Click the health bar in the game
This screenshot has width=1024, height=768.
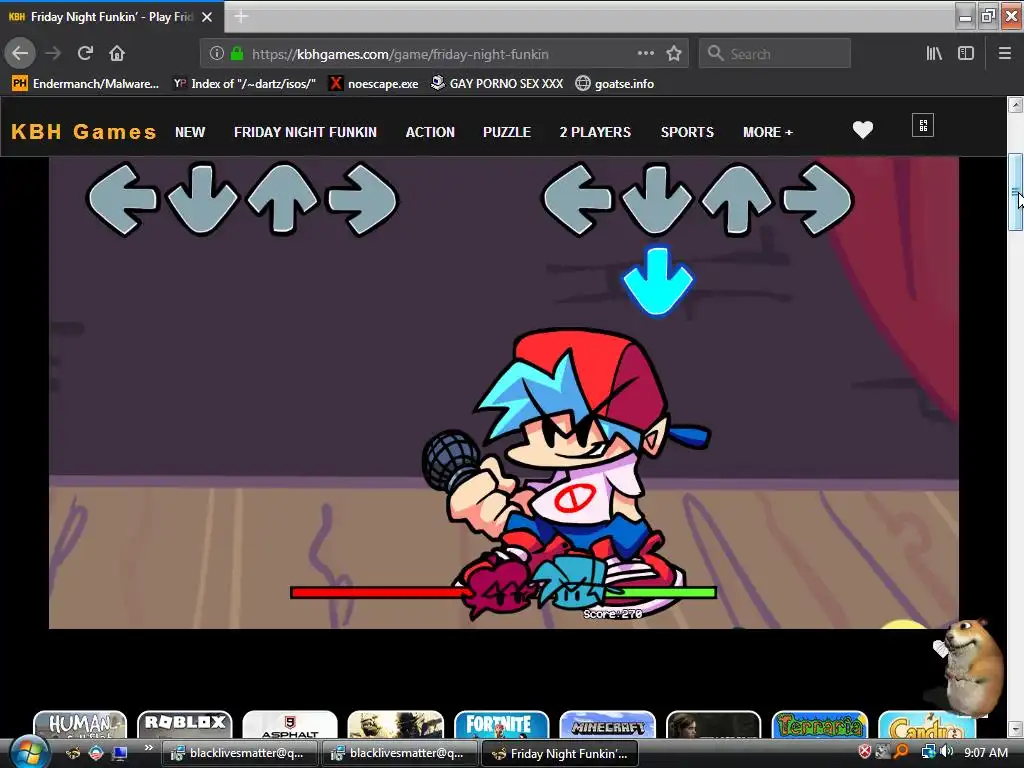click(x=504, y=592)
